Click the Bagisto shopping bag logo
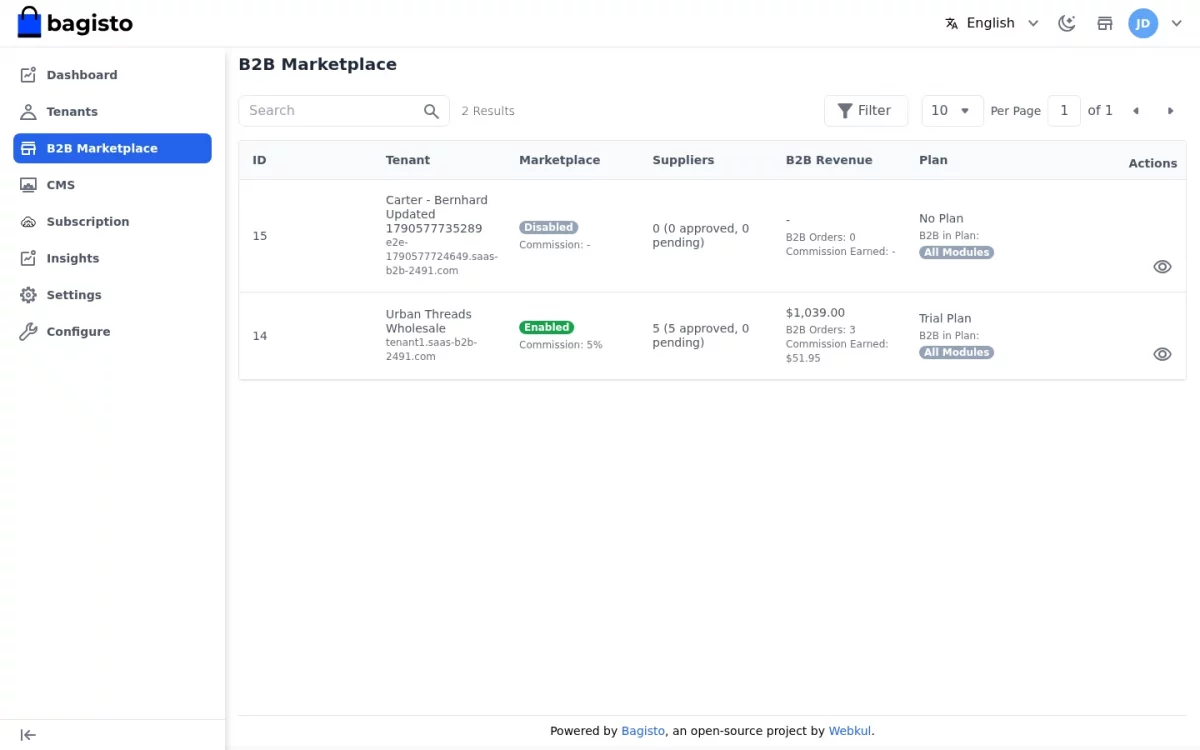This screenshot has width=1200, height=750. click(x=29, y=22)
